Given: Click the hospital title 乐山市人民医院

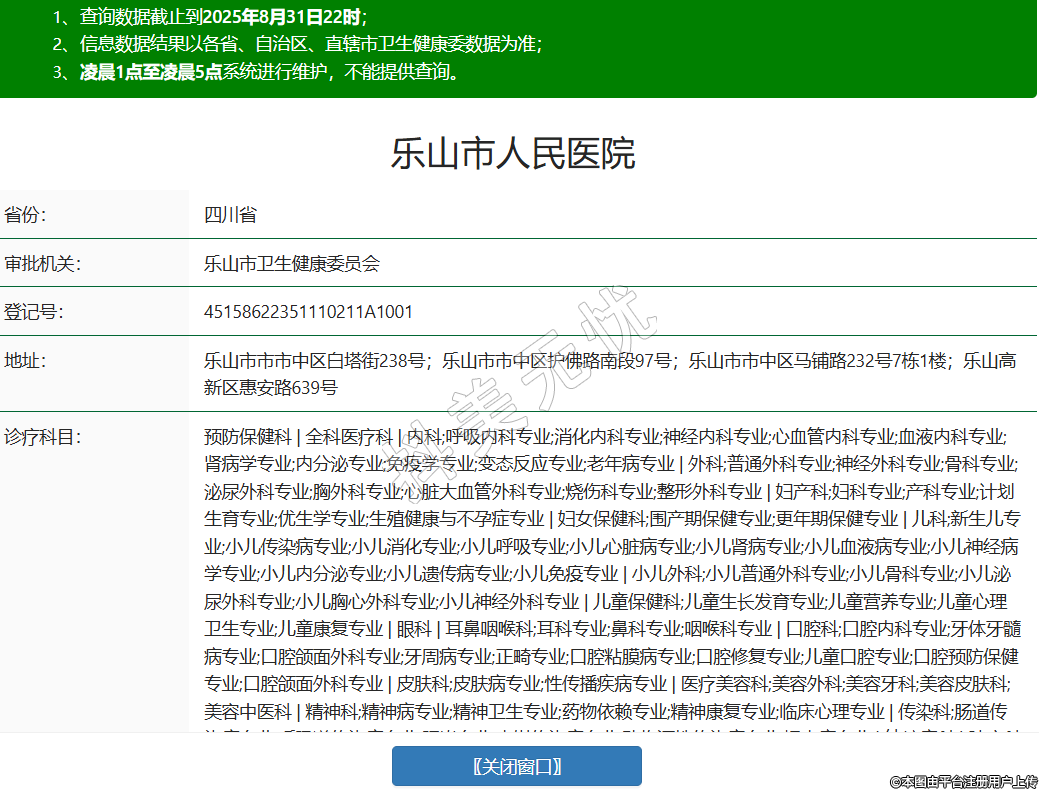Looking at the screenshot, I should click(x=512, y=154).
